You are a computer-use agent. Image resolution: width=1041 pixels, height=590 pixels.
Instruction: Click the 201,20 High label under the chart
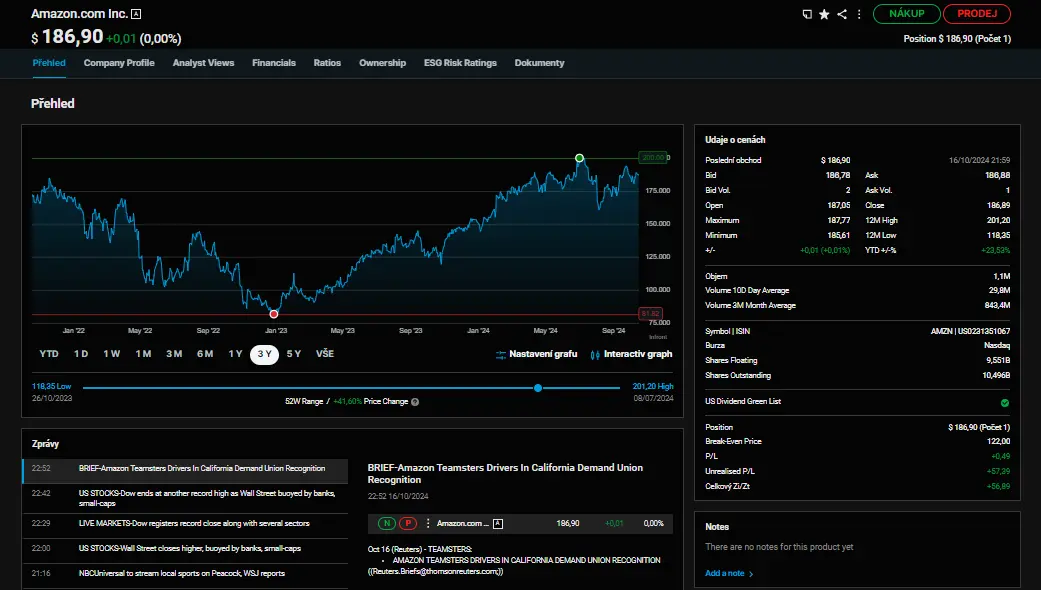pyautogui.click(x=653, y=386)
